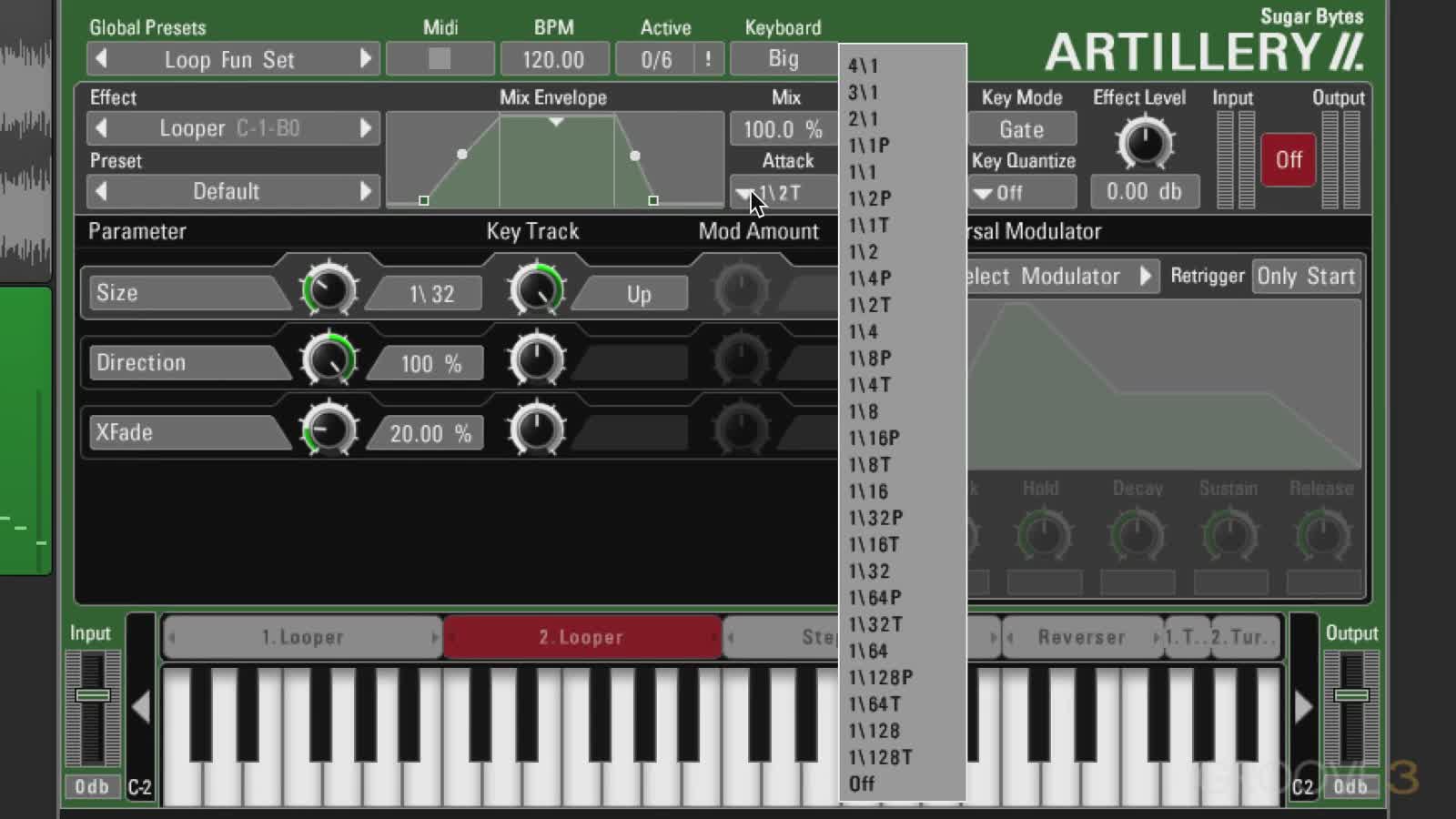Shift keyboard left with arrow
1456x819 pixels.
(x=140, y=706)
